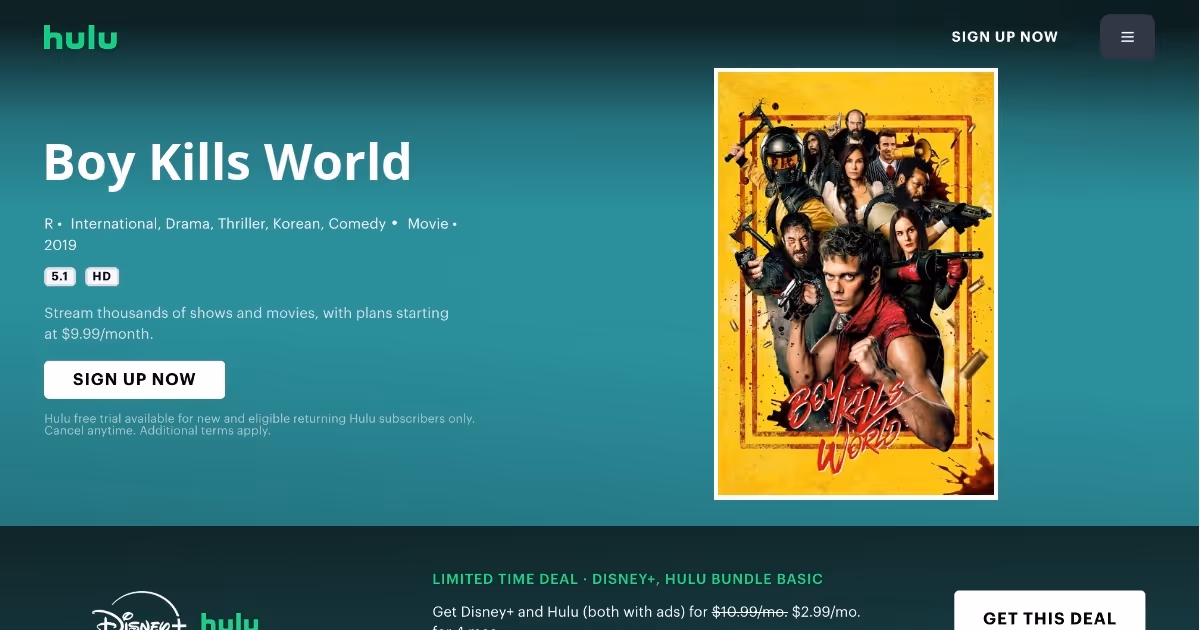
Task: Open the Boy Kills World poster
Action: click(x=856, y=284)
